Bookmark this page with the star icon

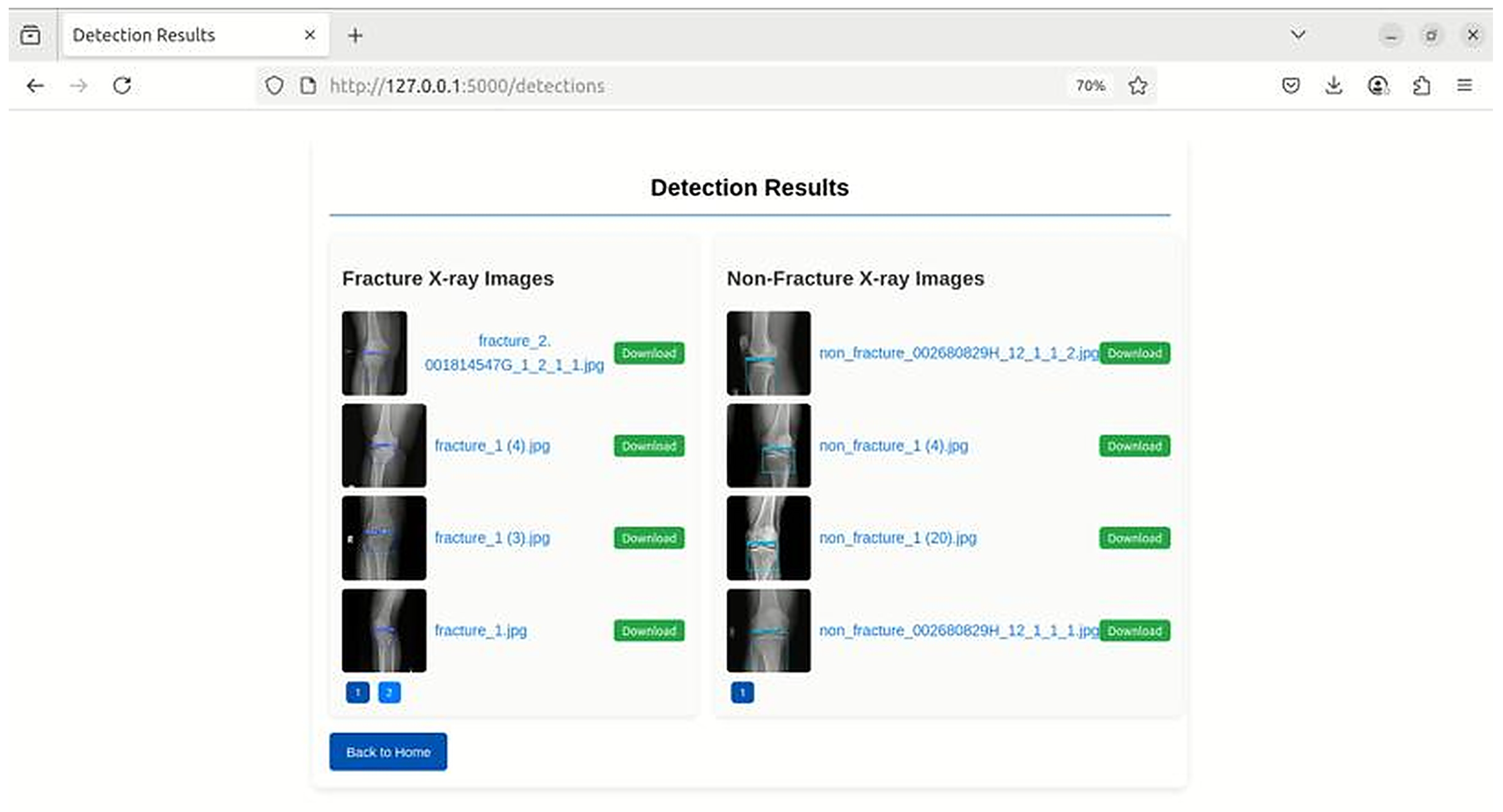pyautogui.click(x=1137, y=86)
